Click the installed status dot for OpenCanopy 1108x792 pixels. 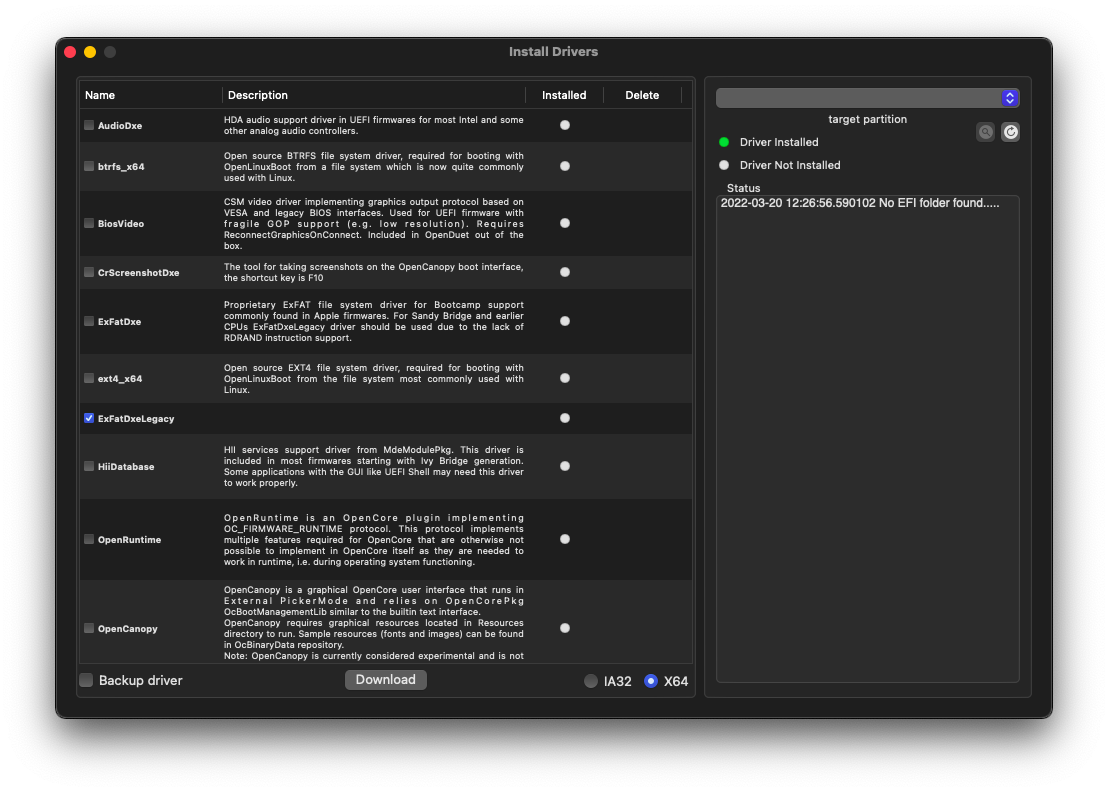click(565, 628)
